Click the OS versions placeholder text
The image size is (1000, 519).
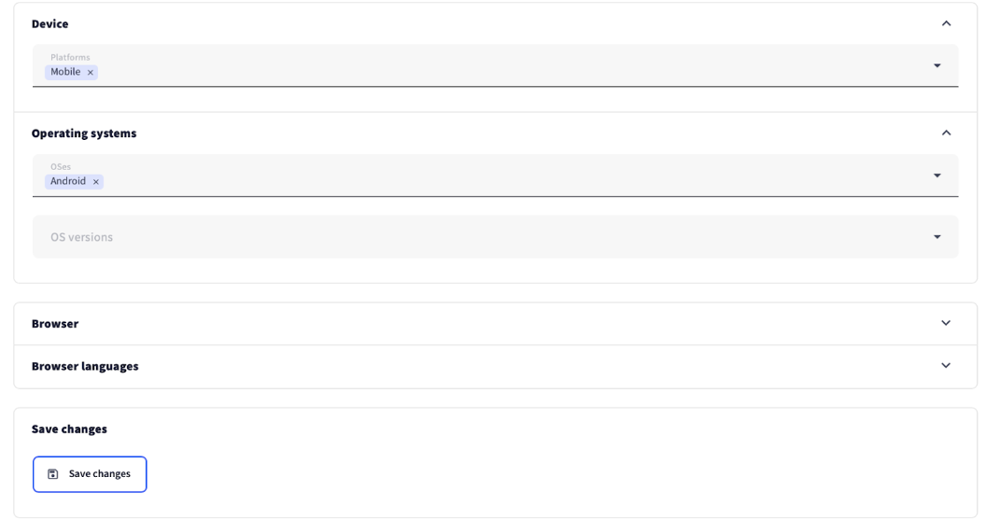(x=81, y=237)
